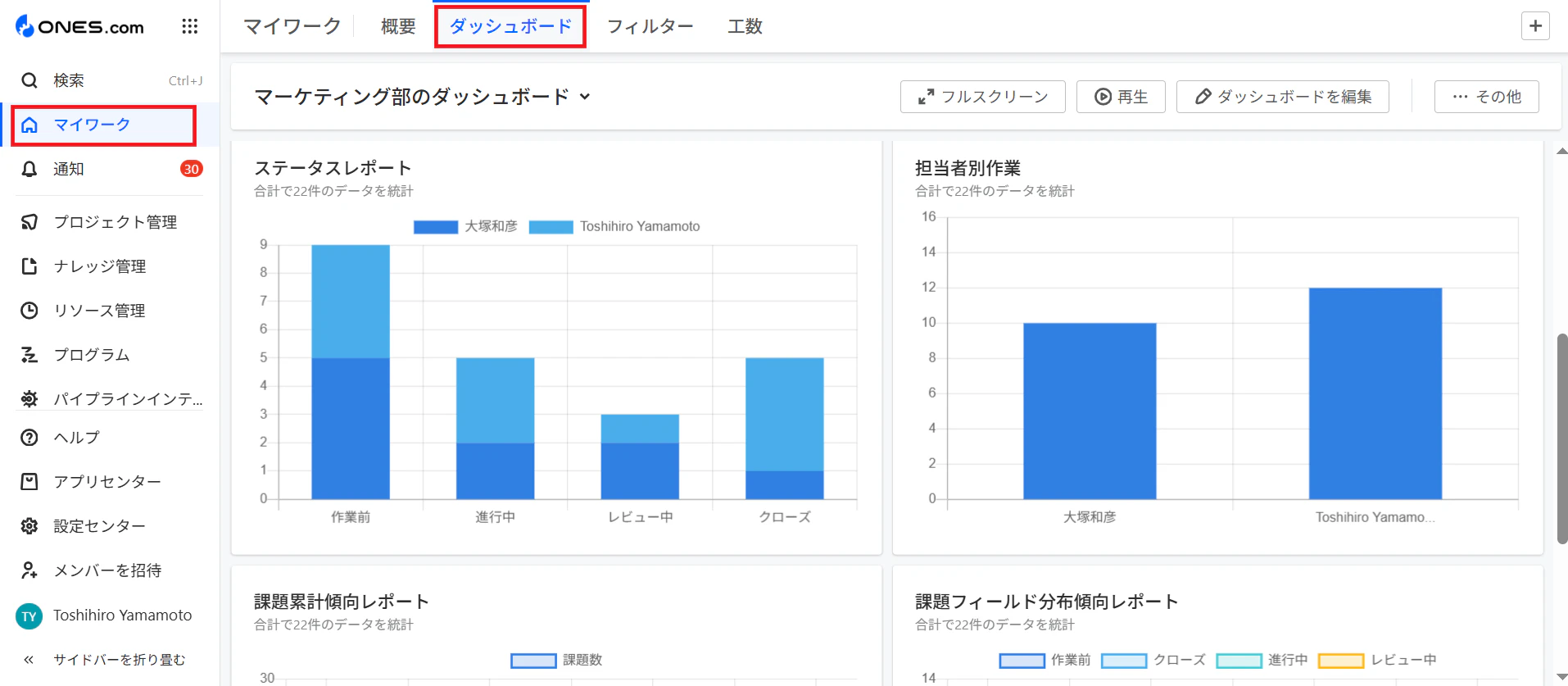Viewport: 1568px width, 686px height.
Task: Toggle レビュー中 legend in field distribution report
Action: tap(1377, 661)
